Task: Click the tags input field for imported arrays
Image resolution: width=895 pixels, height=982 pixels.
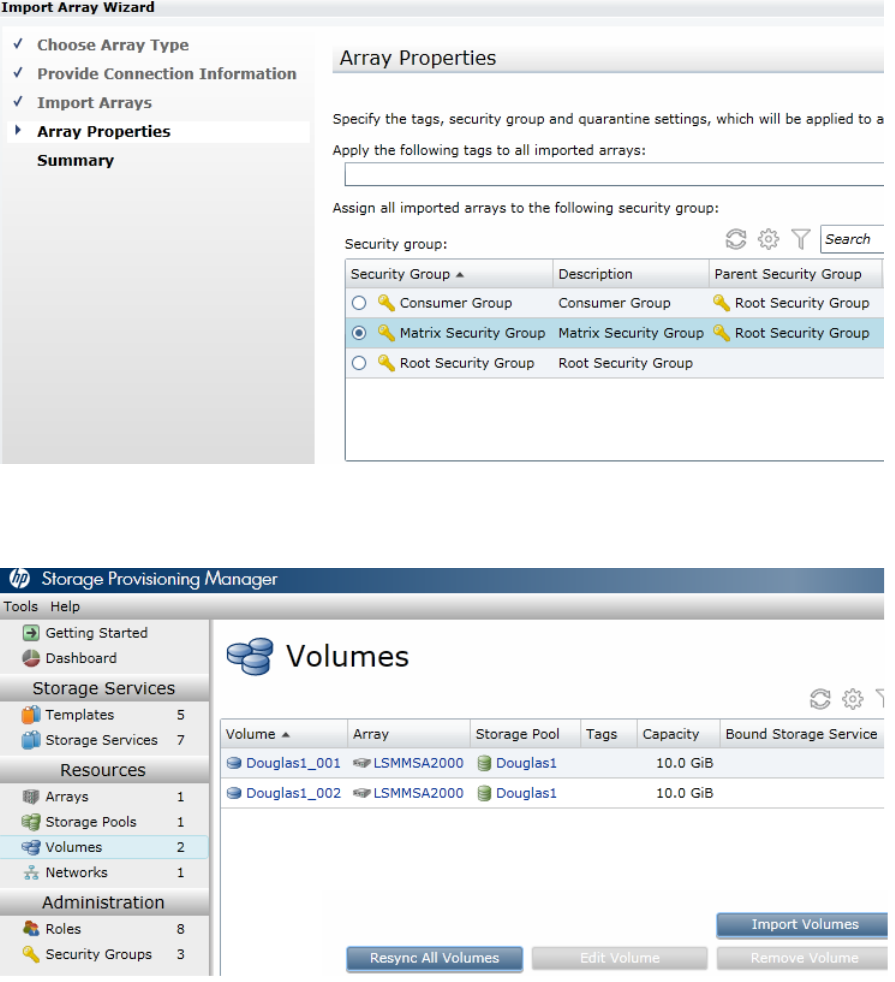Action: [614, 174]
